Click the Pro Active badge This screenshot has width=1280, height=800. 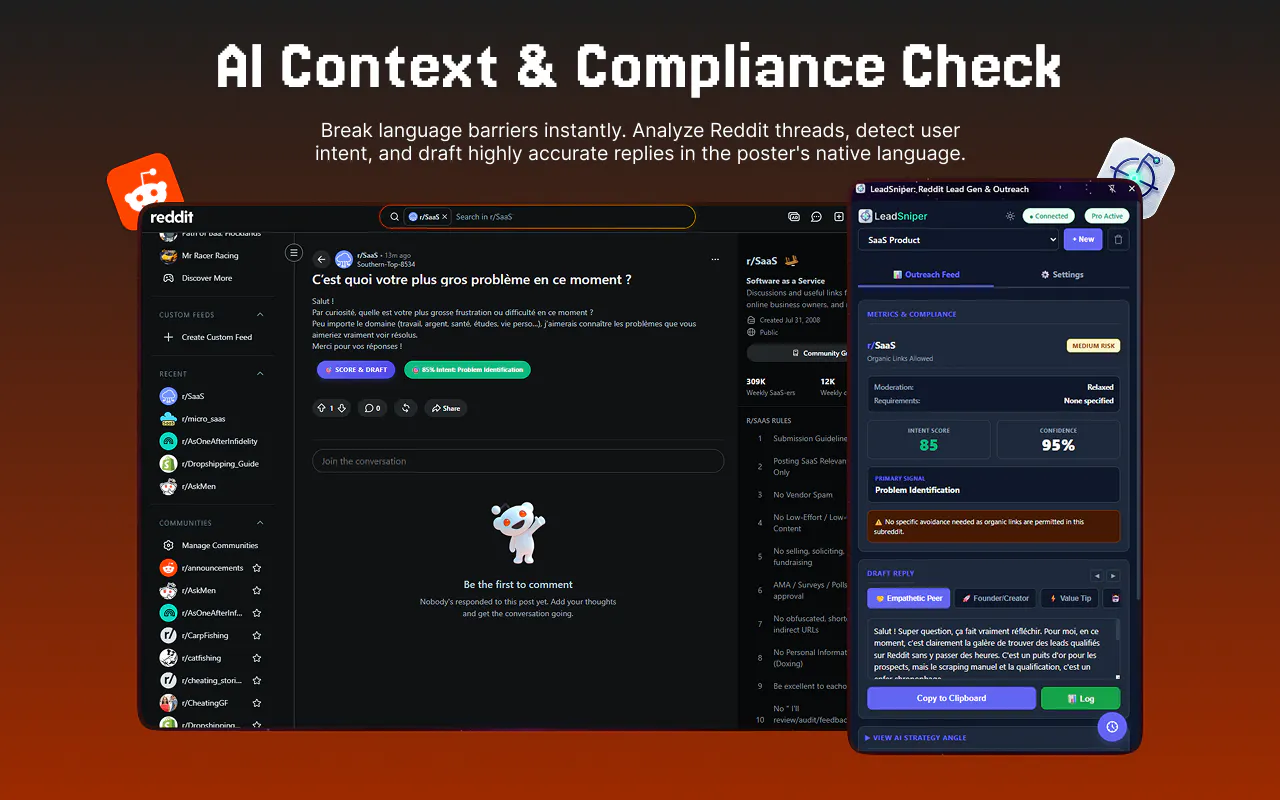click(1107, 216)
